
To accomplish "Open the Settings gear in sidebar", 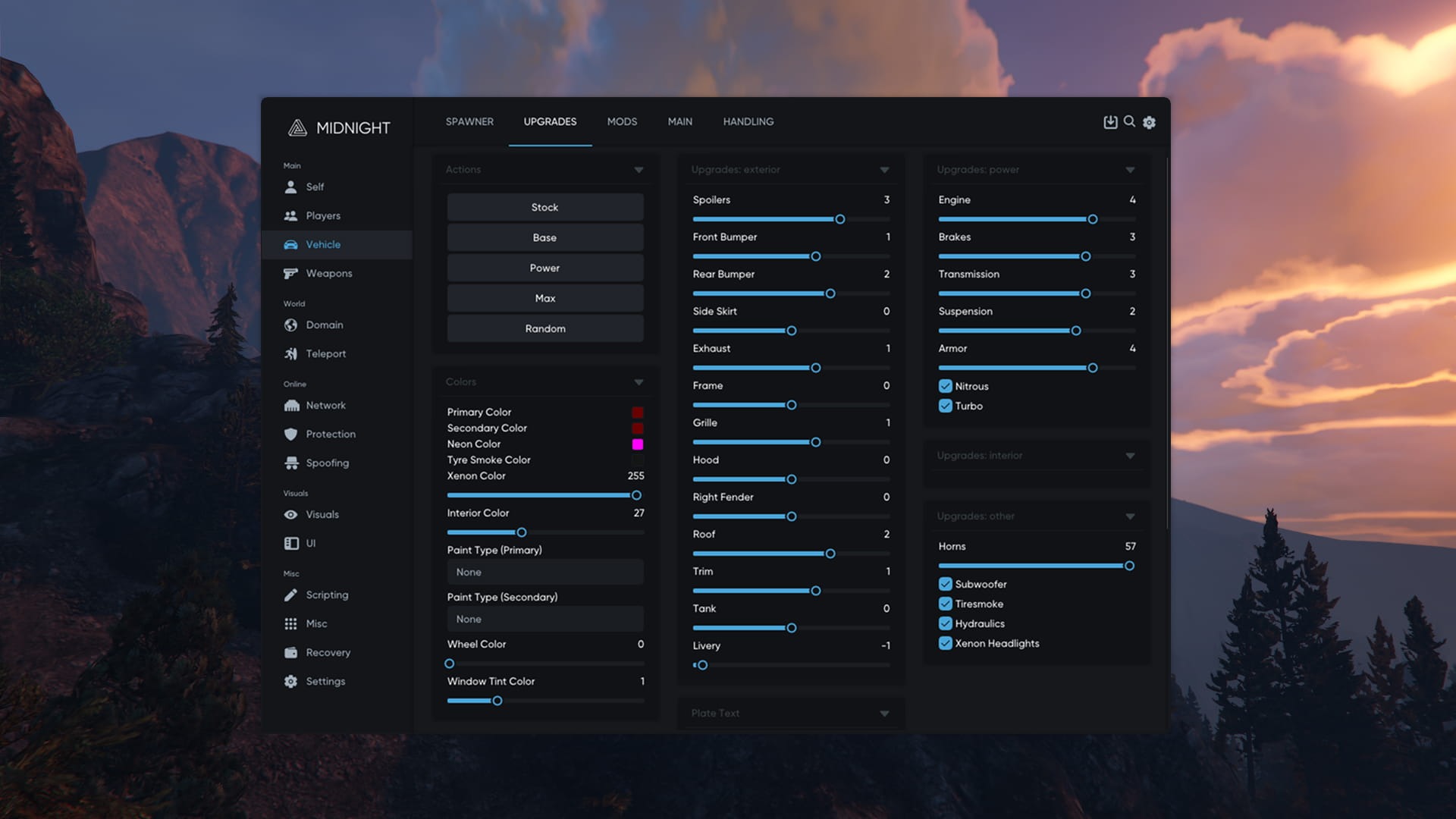I will (290, 681).
